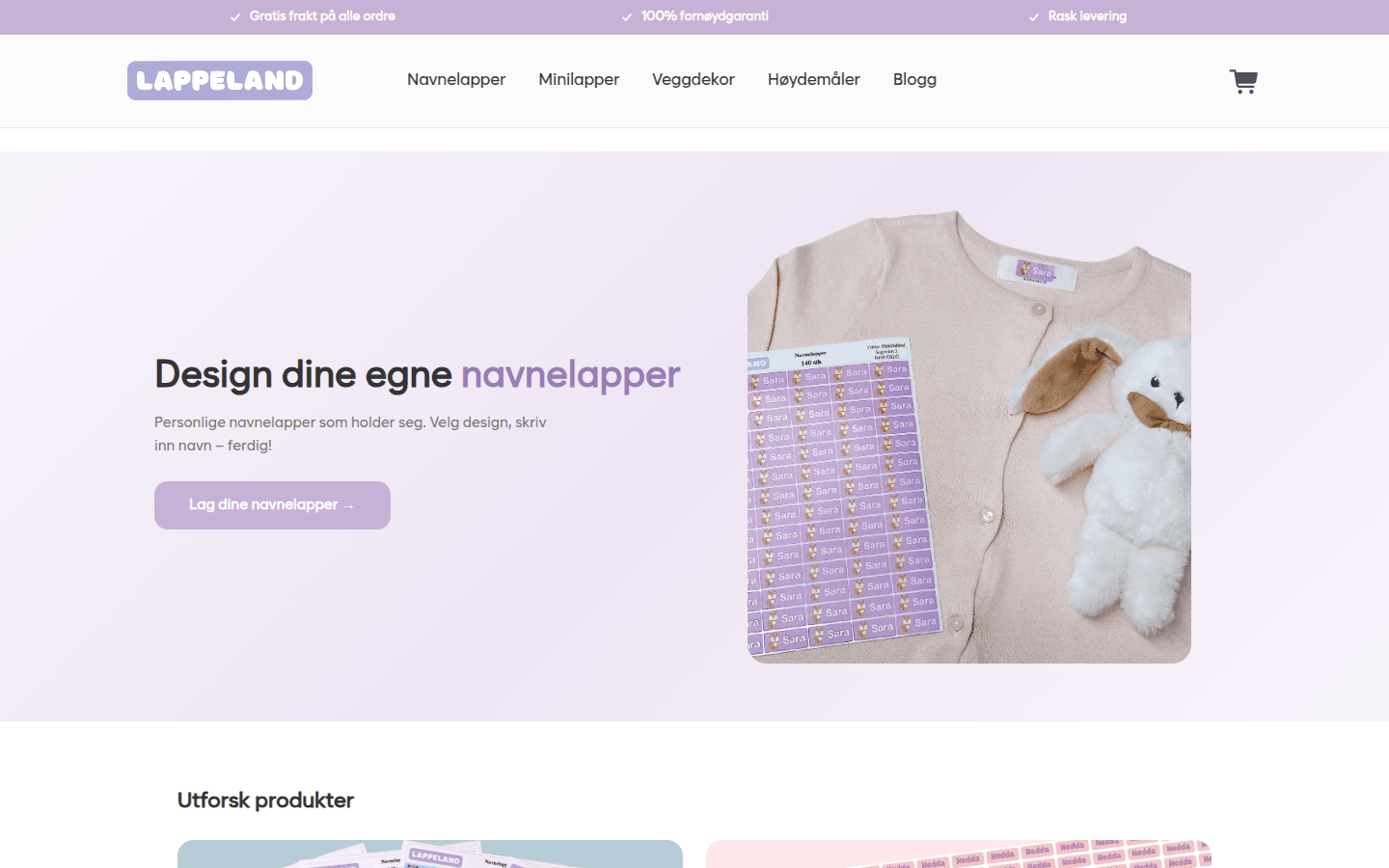Select Veggdekor in the navigation
Image resolution: width=1389 pixels, height=868 pixels.
[x=694, y=80]
